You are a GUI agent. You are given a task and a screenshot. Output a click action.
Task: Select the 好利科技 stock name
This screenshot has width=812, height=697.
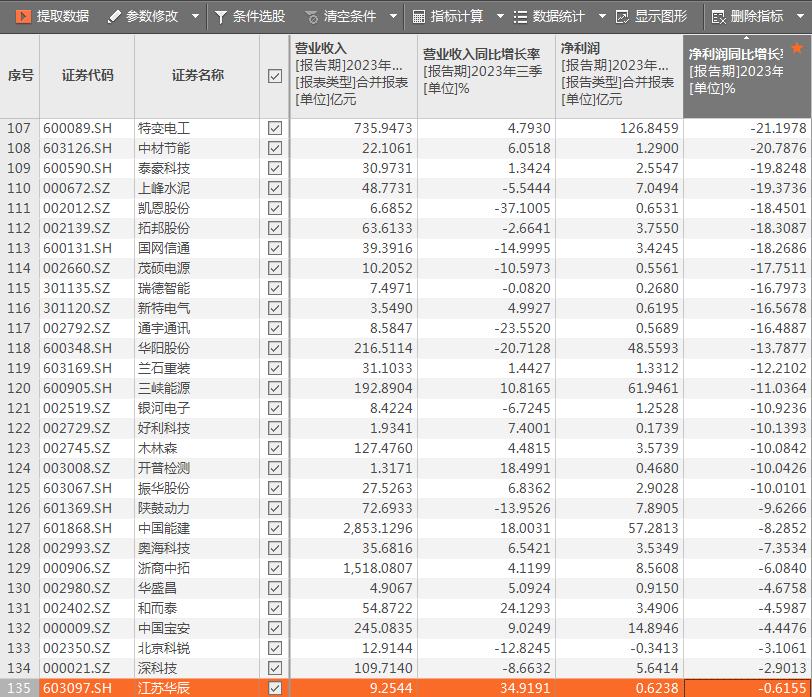[x=164, y=428]
